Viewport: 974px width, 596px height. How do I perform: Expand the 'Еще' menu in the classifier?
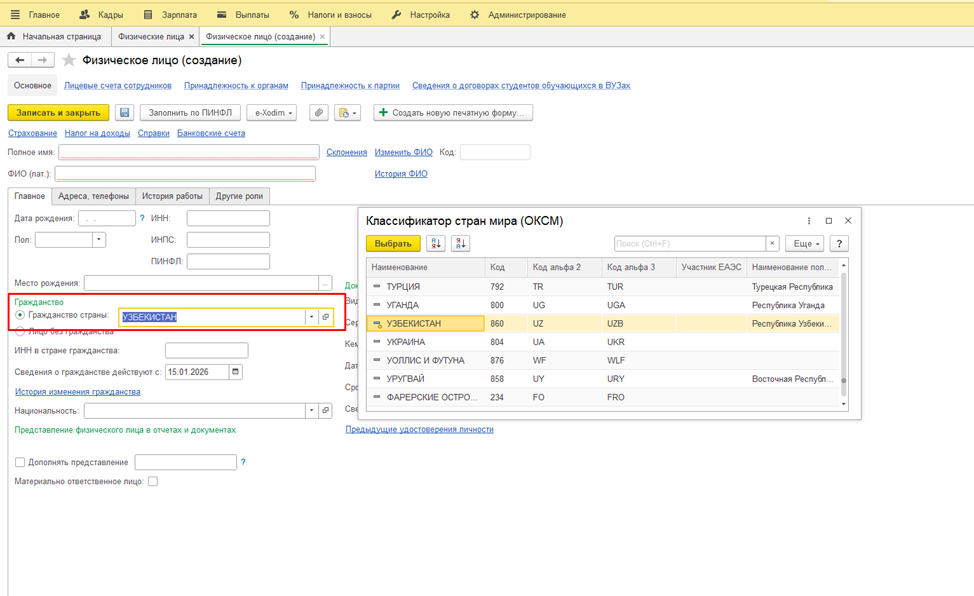click(x=804, y=244)
